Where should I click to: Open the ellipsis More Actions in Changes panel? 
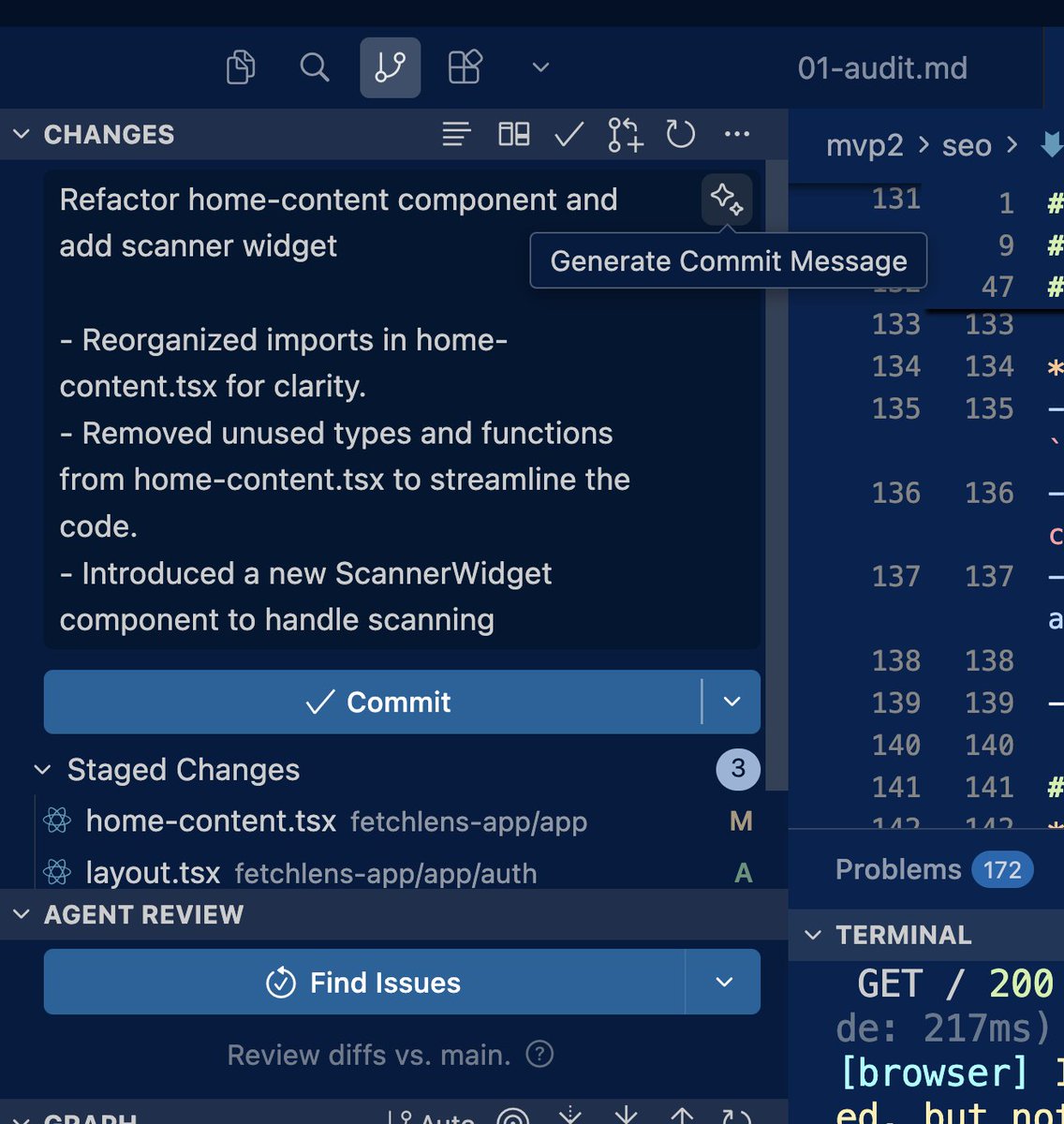pyautogui.click(x=737, y=135)
